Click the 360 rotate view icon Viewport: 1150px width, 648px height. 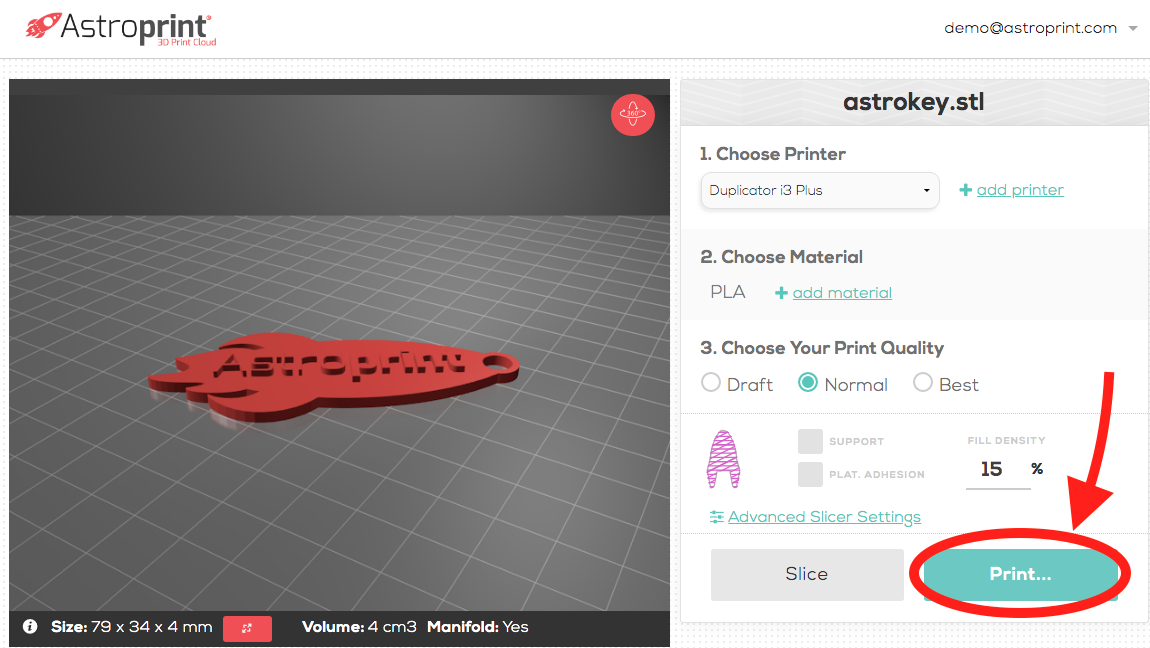pos(632,114)
